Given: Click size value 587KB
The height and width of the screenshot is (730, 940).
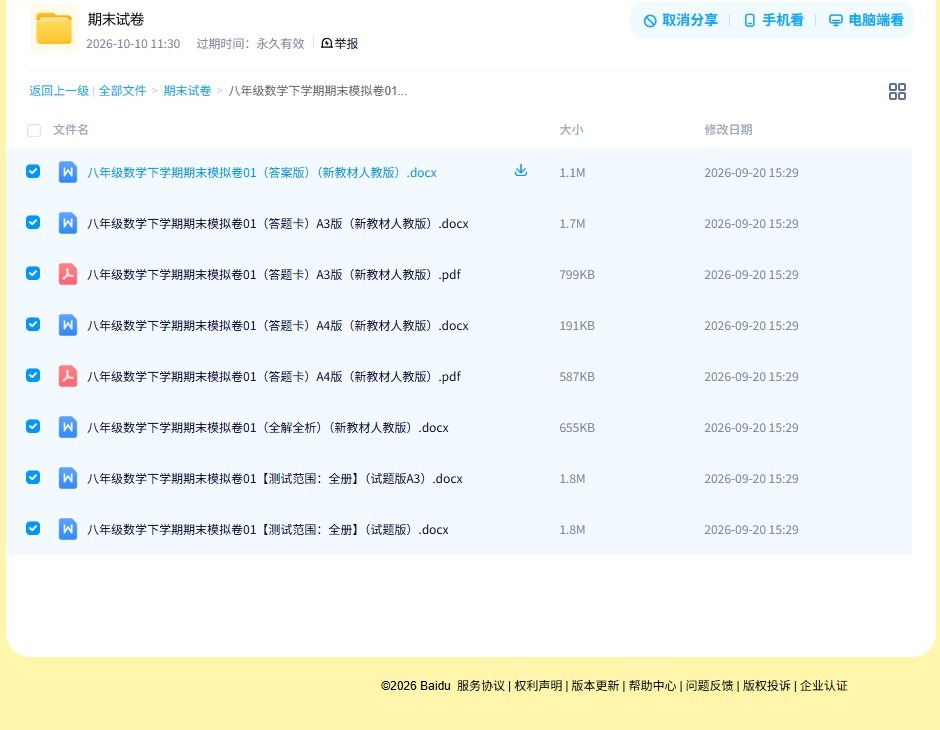Looking at the screenshot, I should pos(577,376).
